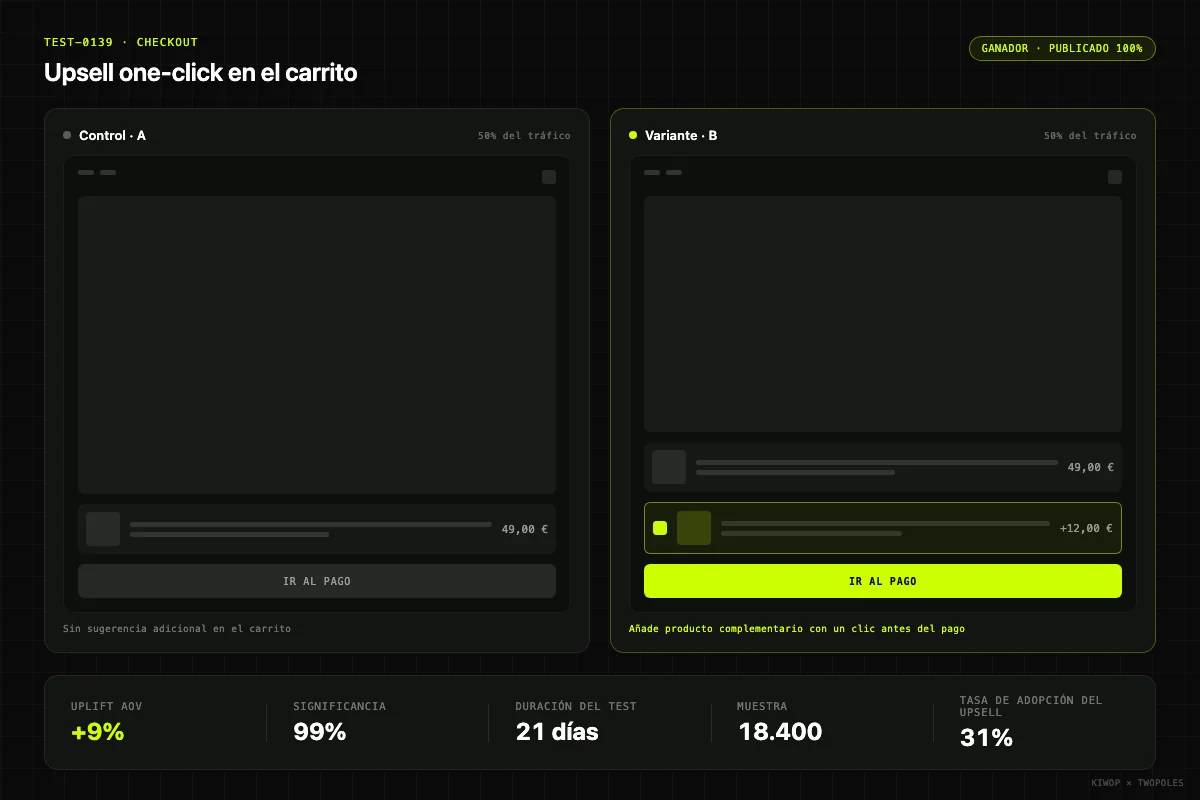Click the large image placeholder in Control A
The height and width of the screenshot is (800, 1200).
click(x=317, y=345)
